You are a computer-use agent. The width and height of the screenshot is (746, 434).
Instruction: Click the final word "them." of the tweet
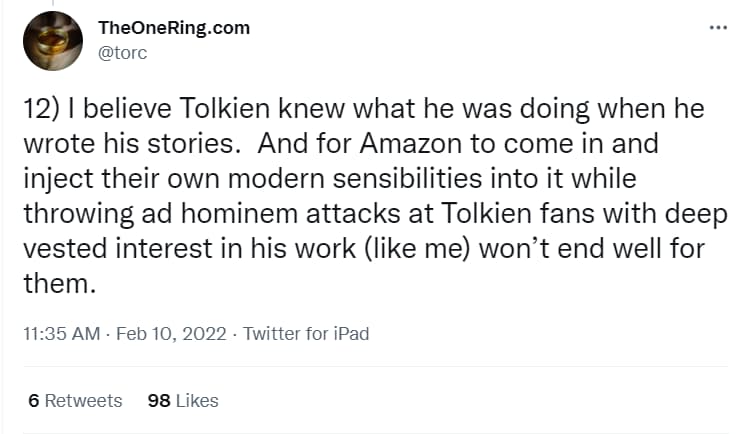click(x=59, y=284)
